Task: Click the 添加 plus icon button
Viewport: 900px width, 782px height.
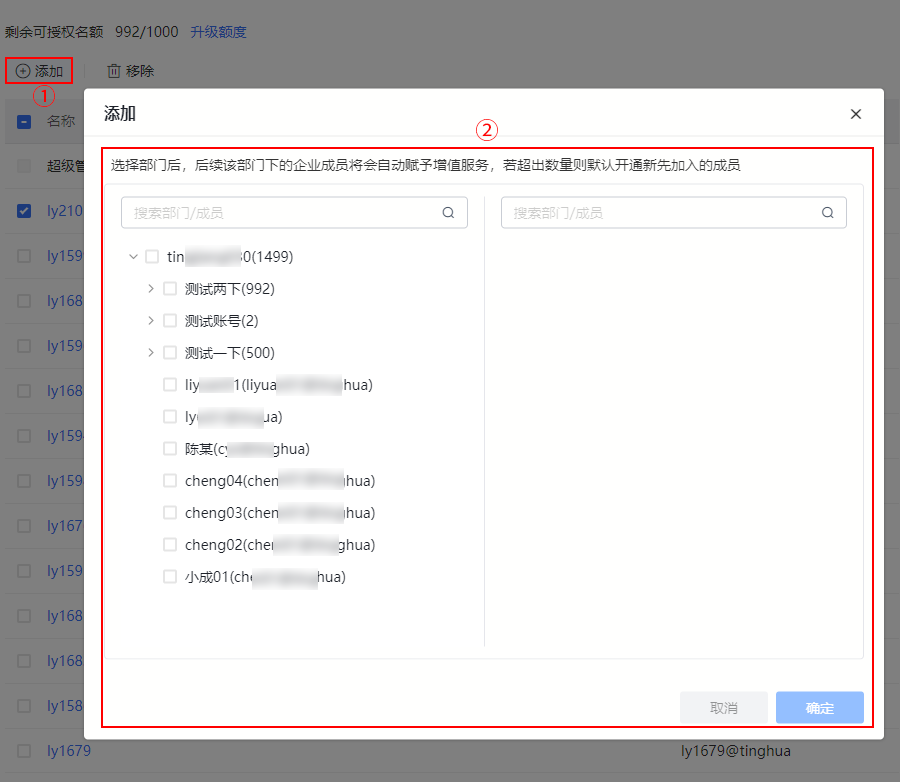Action: tap(39, 71)
